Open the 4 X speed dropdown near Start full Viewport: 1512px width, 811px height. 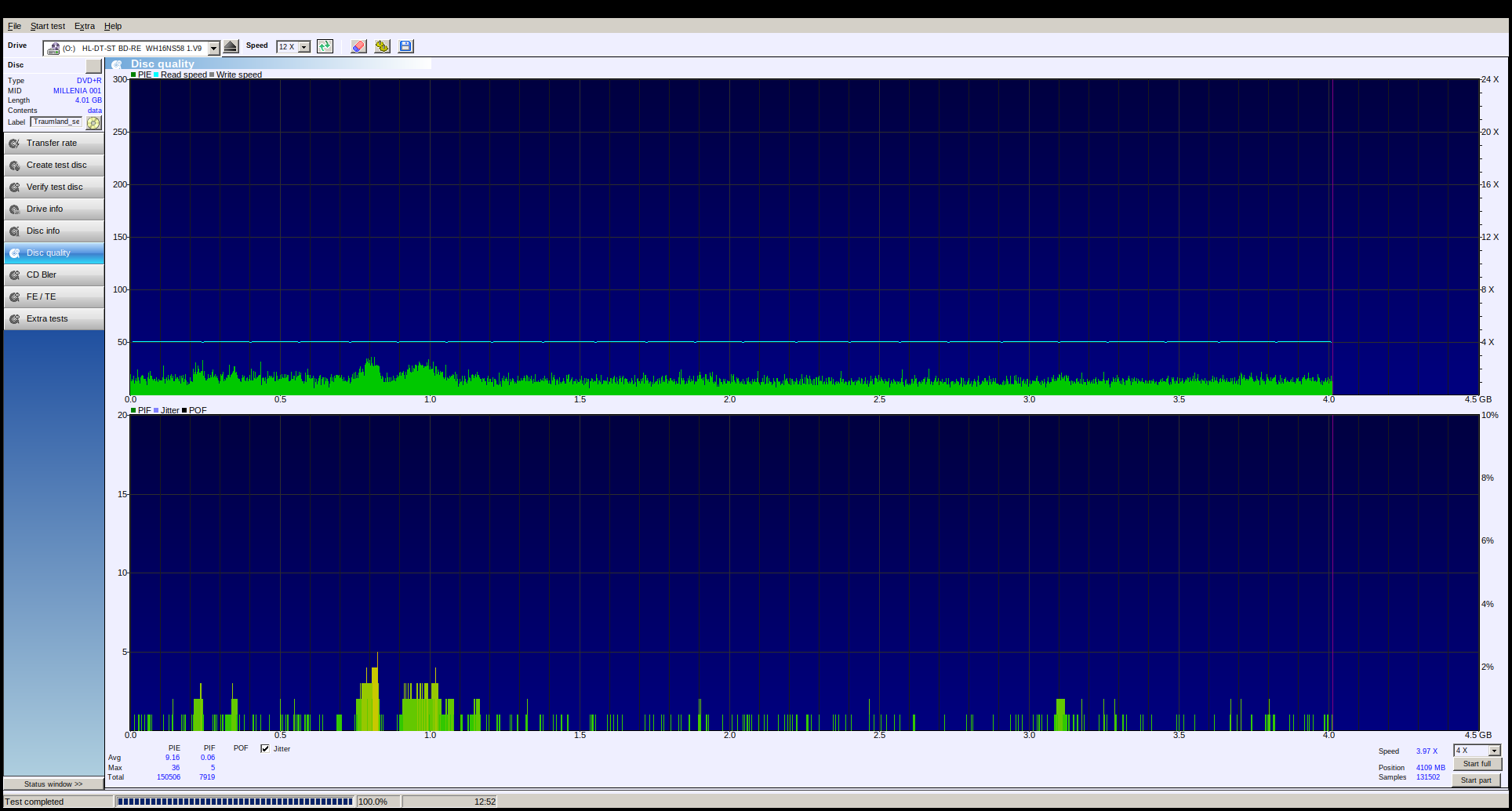1494,751
